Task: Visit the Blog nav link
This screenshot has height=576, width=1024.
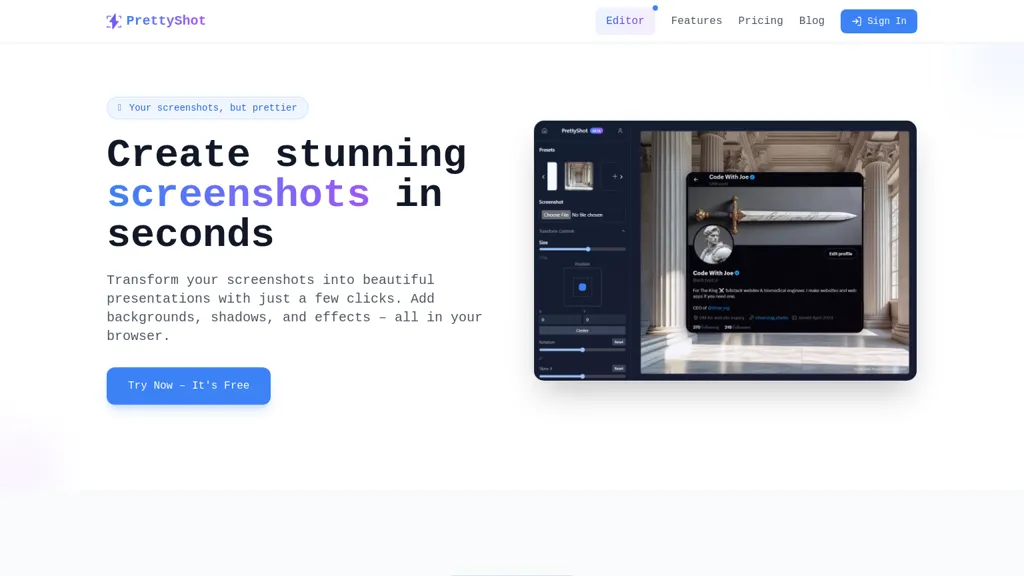Action: pos(812,21)
